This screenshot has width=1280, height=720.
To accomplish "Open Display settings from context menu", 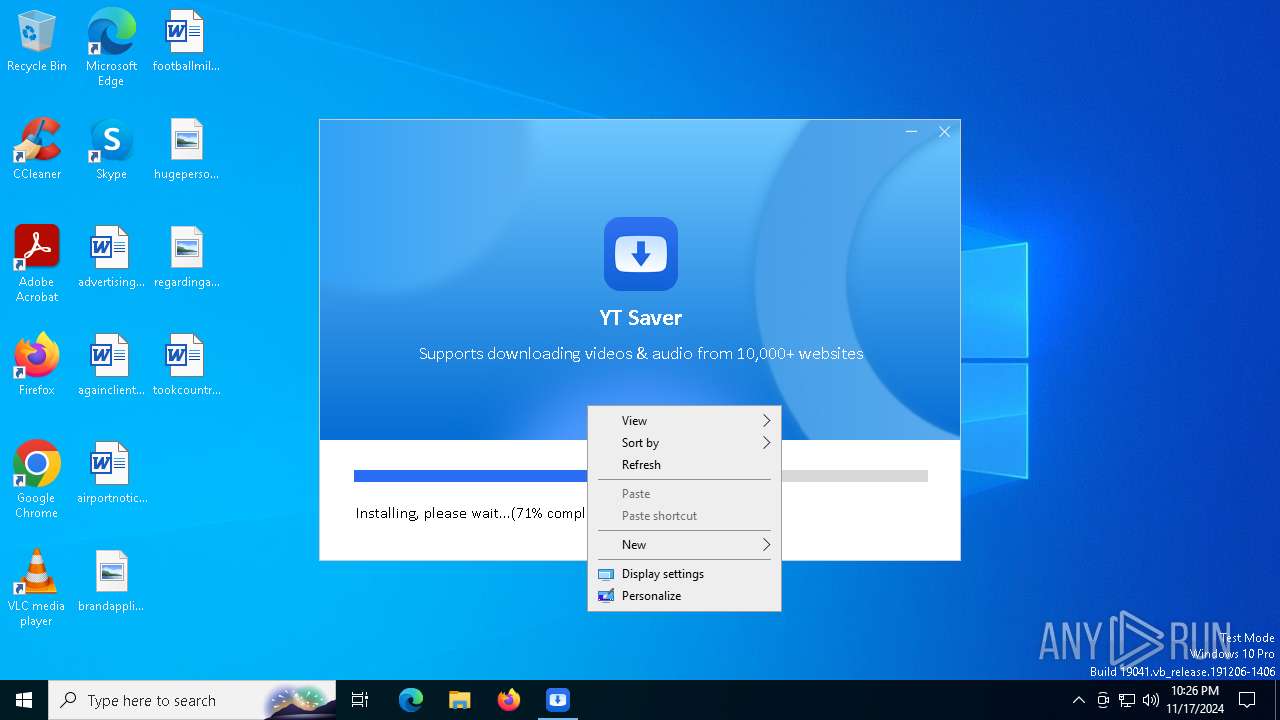I will 684,574.
